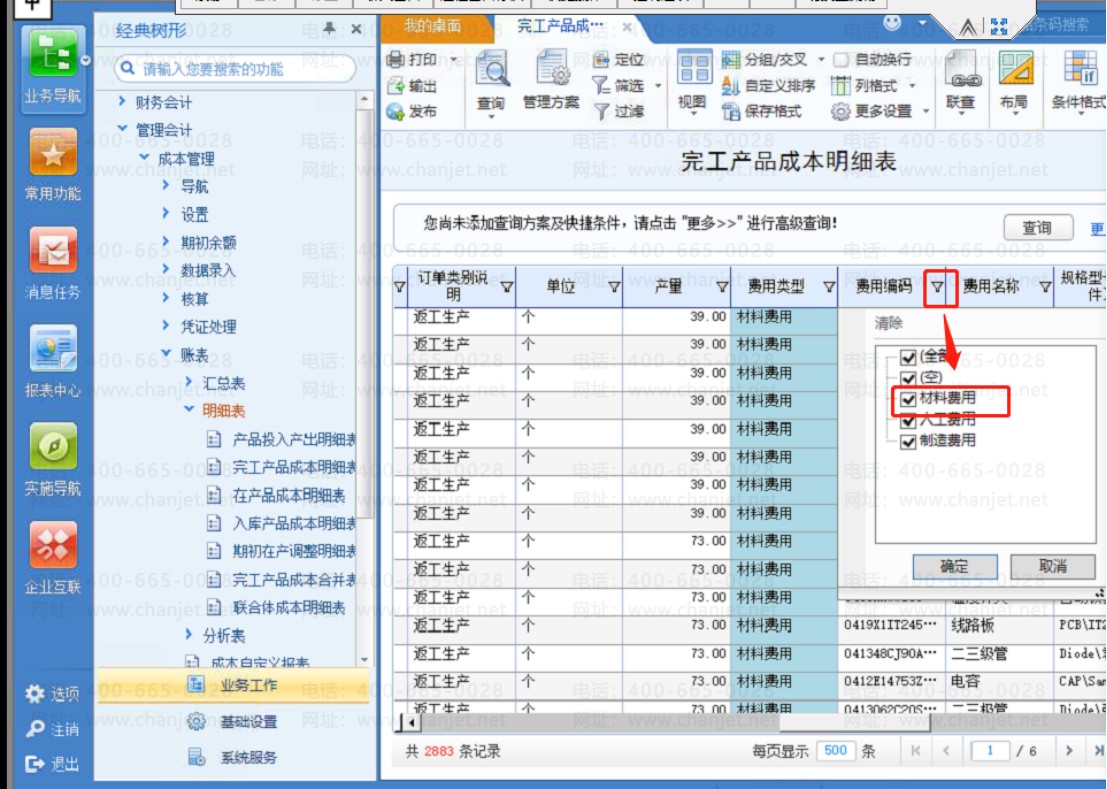The image size is (1107, 789).
Task: Open the 产量 column filter dropdown
Action: click(x=722, y=287)
